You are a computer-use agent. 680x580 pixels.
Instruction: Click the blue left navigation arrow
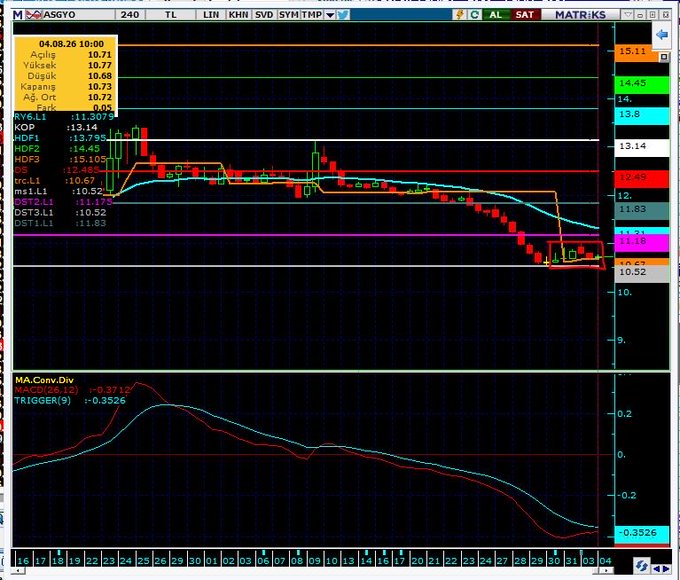[x=657, y=568]
